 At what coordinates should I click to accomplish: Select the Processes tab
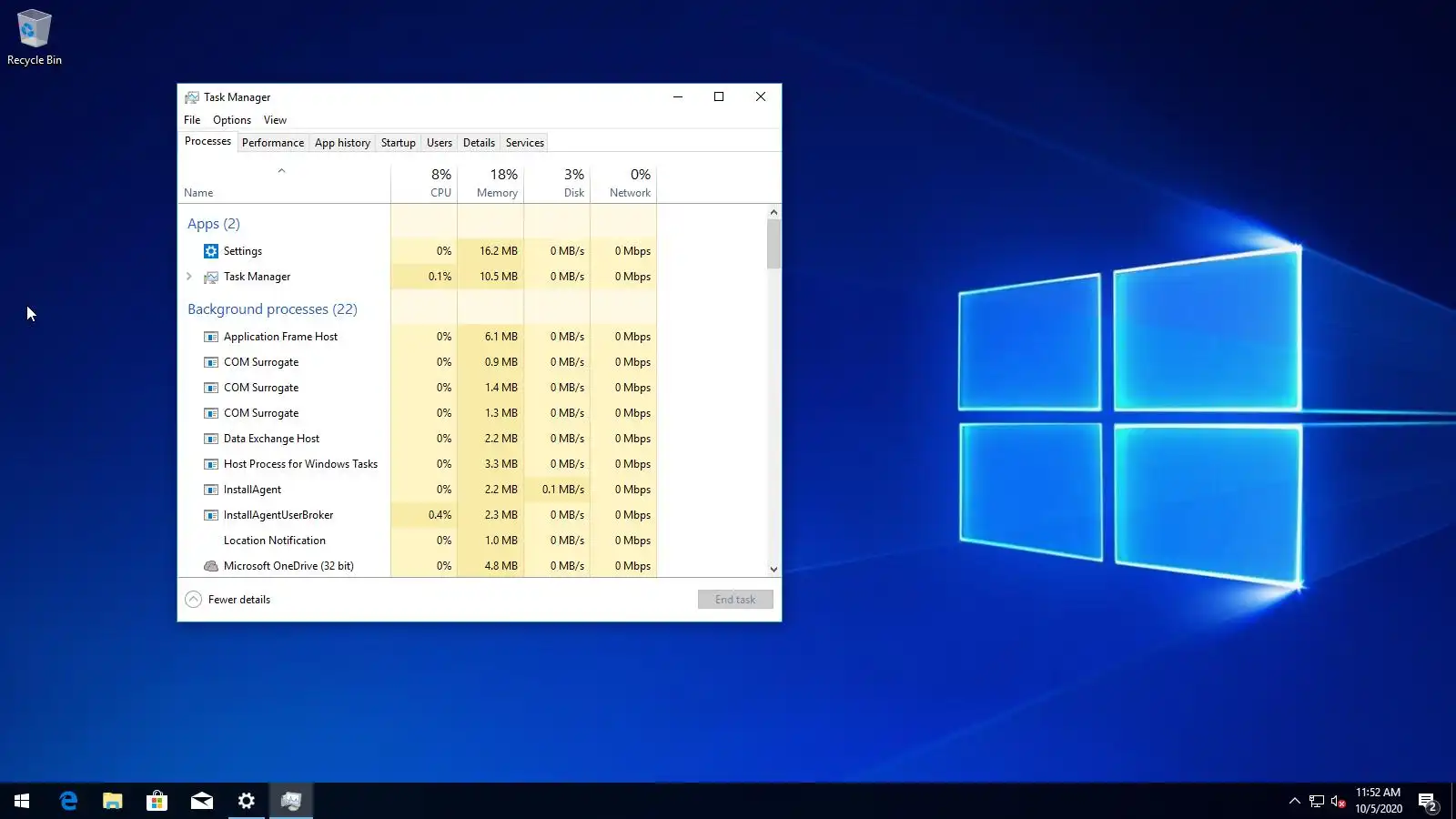[207, 141]
